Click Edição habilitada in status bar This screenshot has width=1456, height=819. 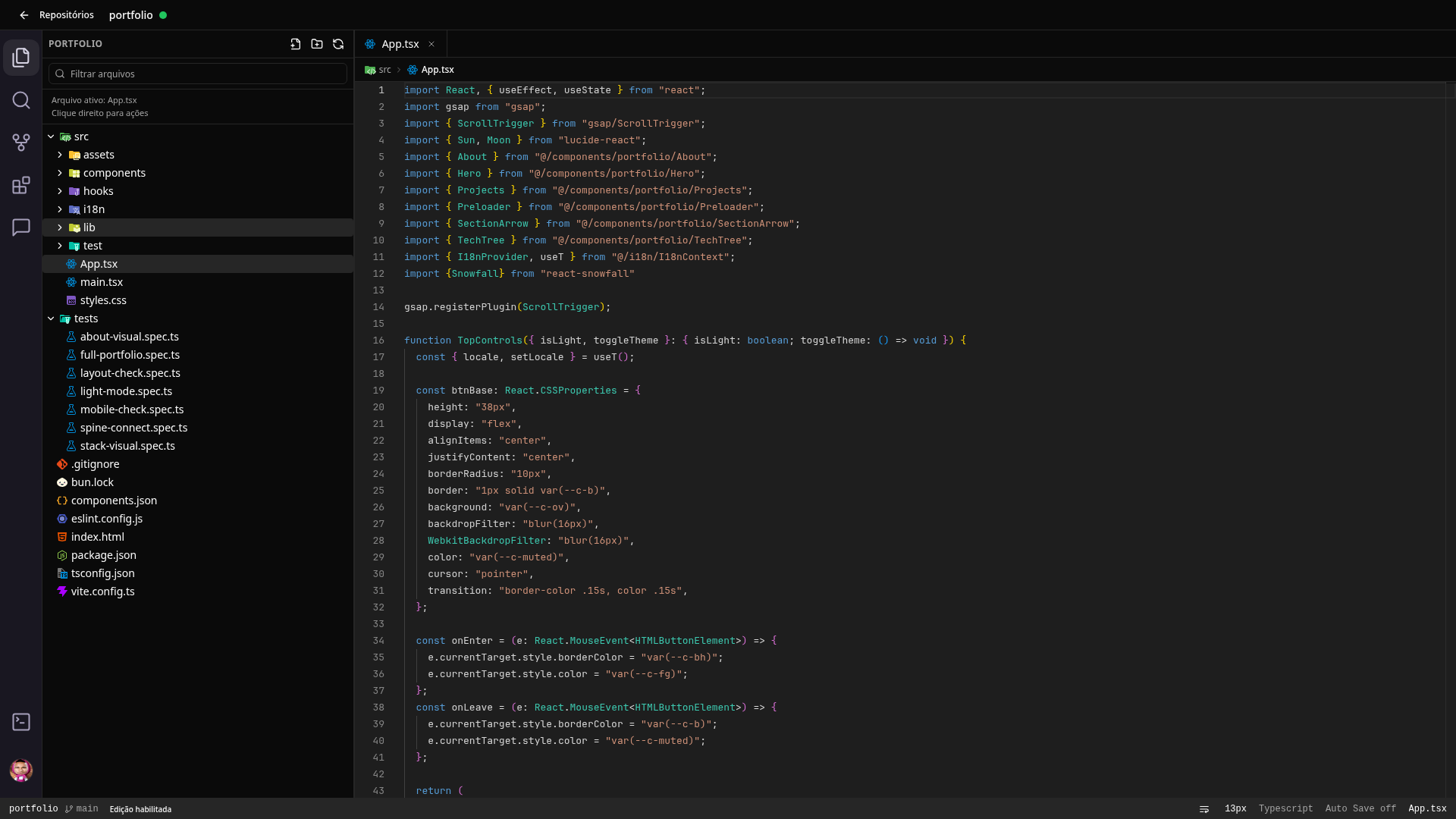point(140,809)
